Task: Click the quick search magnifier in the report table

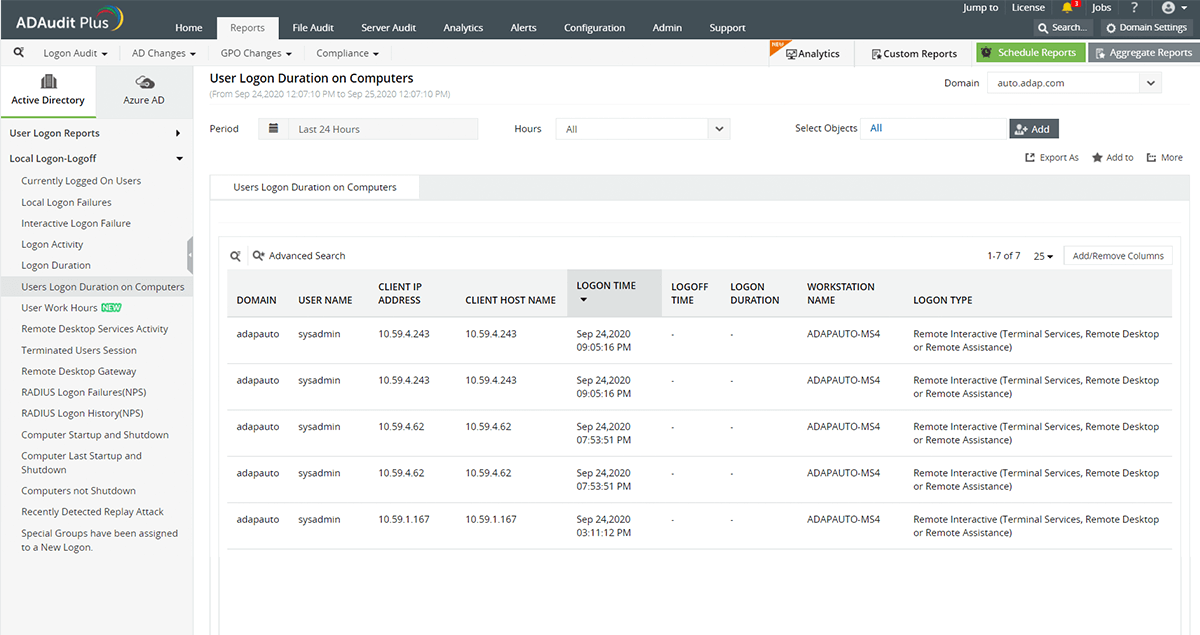Action: (x=235, y=256)
